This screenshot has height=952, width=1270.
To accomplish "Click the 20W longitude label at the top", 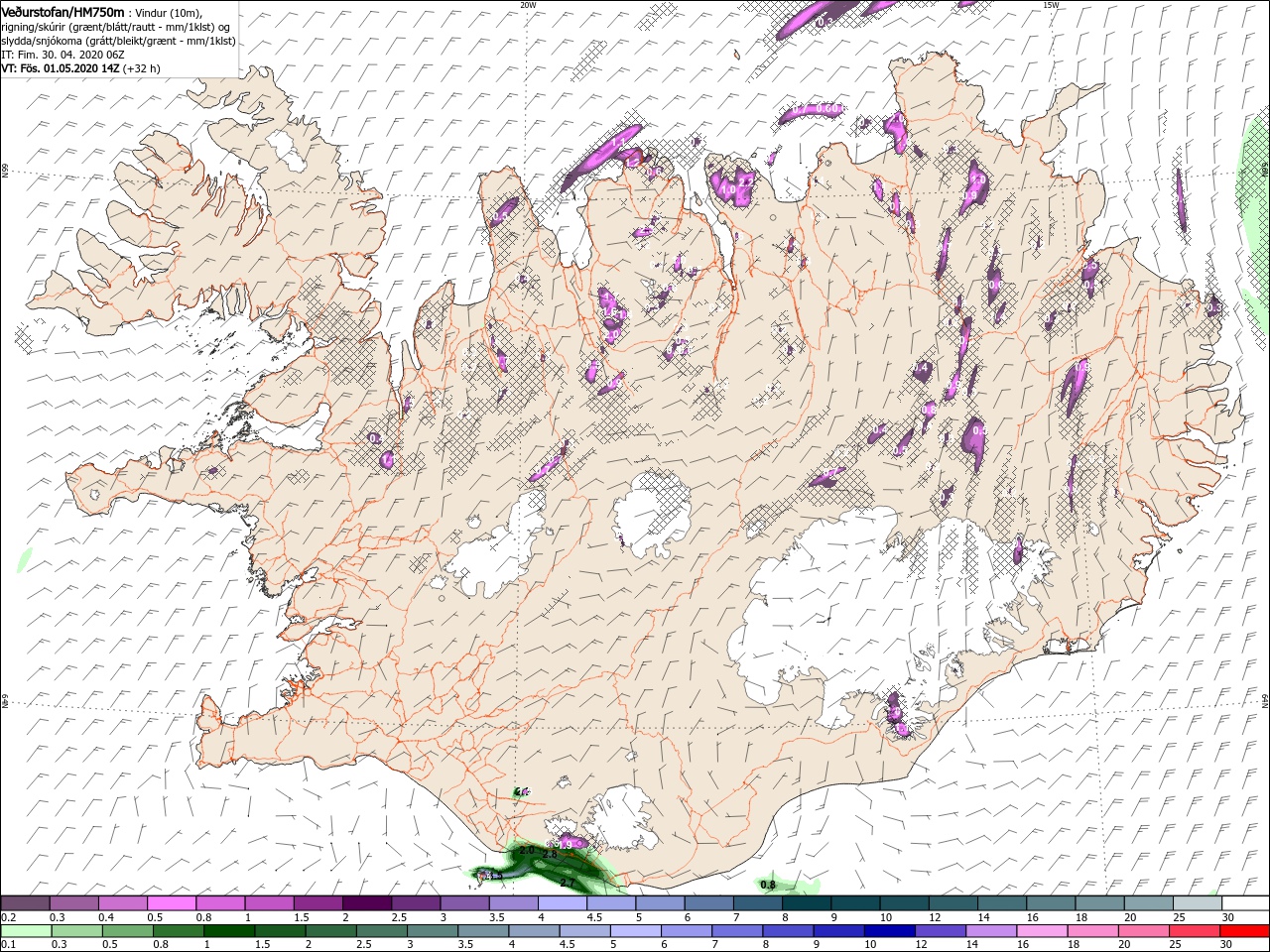I will [x=528, y=5].
